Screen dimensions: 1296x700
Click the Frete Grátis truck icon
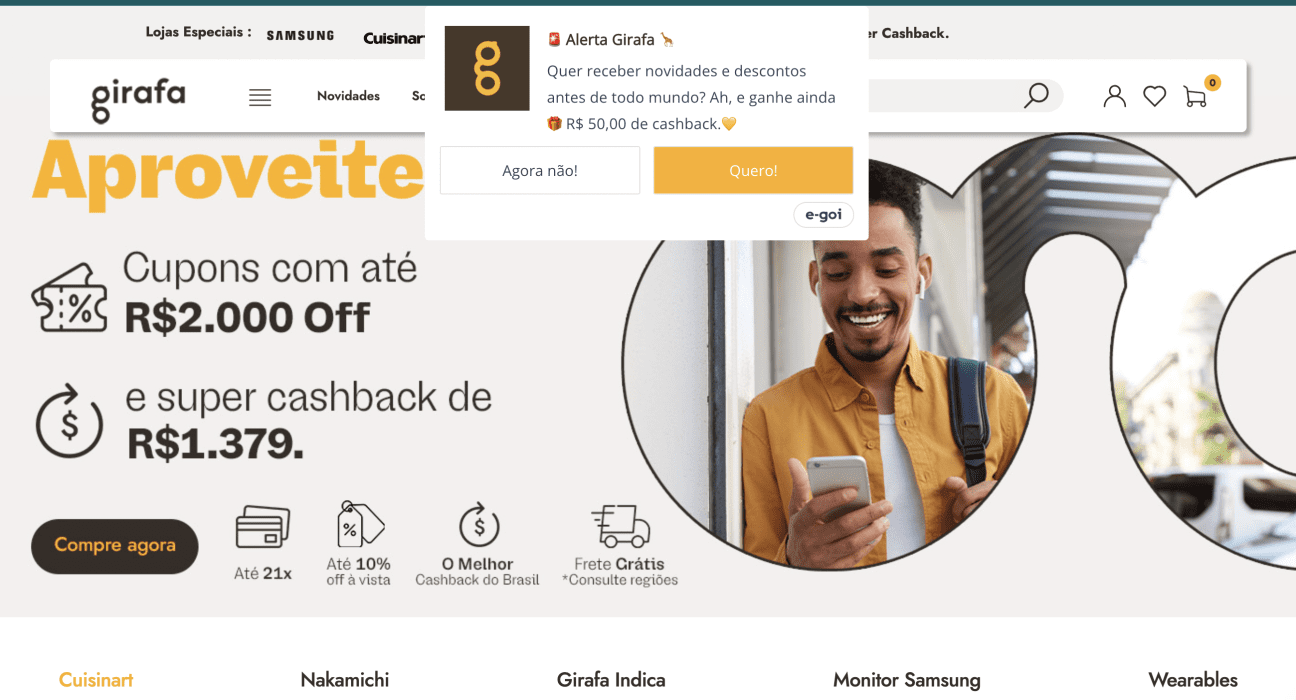620,526
